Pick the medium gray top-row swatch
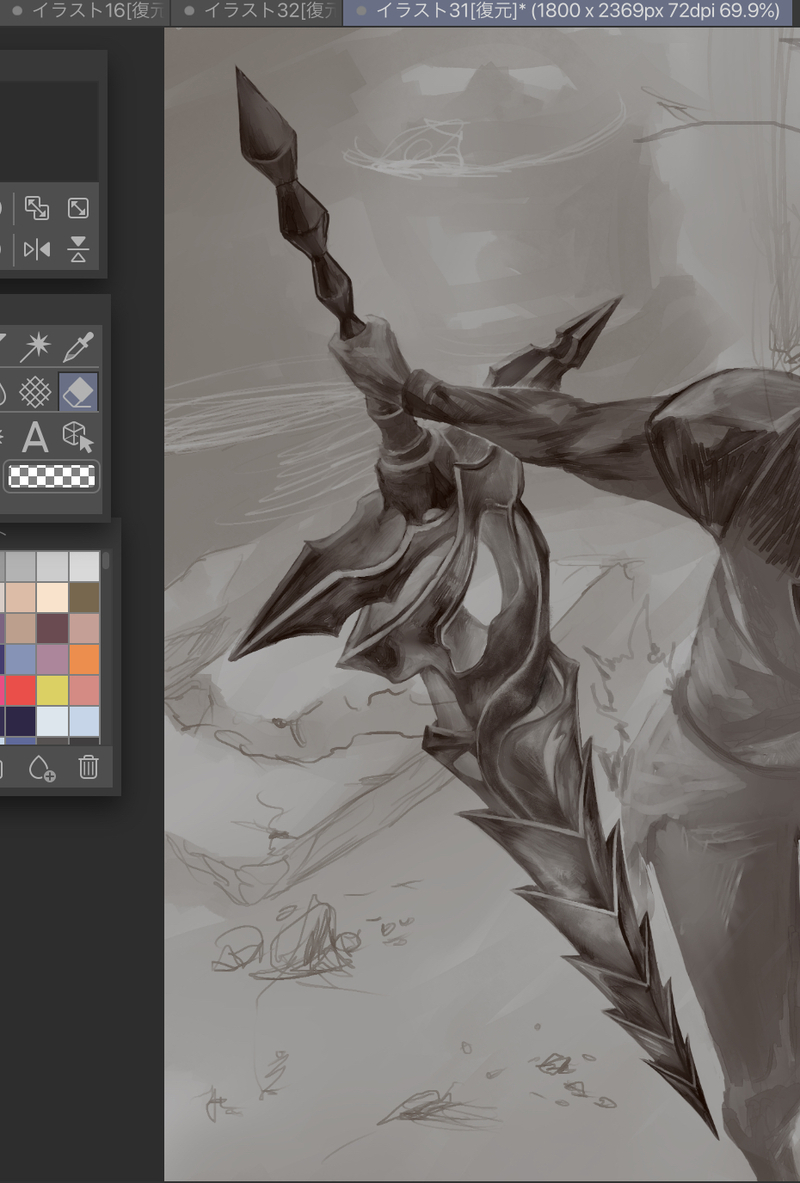Viewport: 800px width, 1183px height. (21, 566)
